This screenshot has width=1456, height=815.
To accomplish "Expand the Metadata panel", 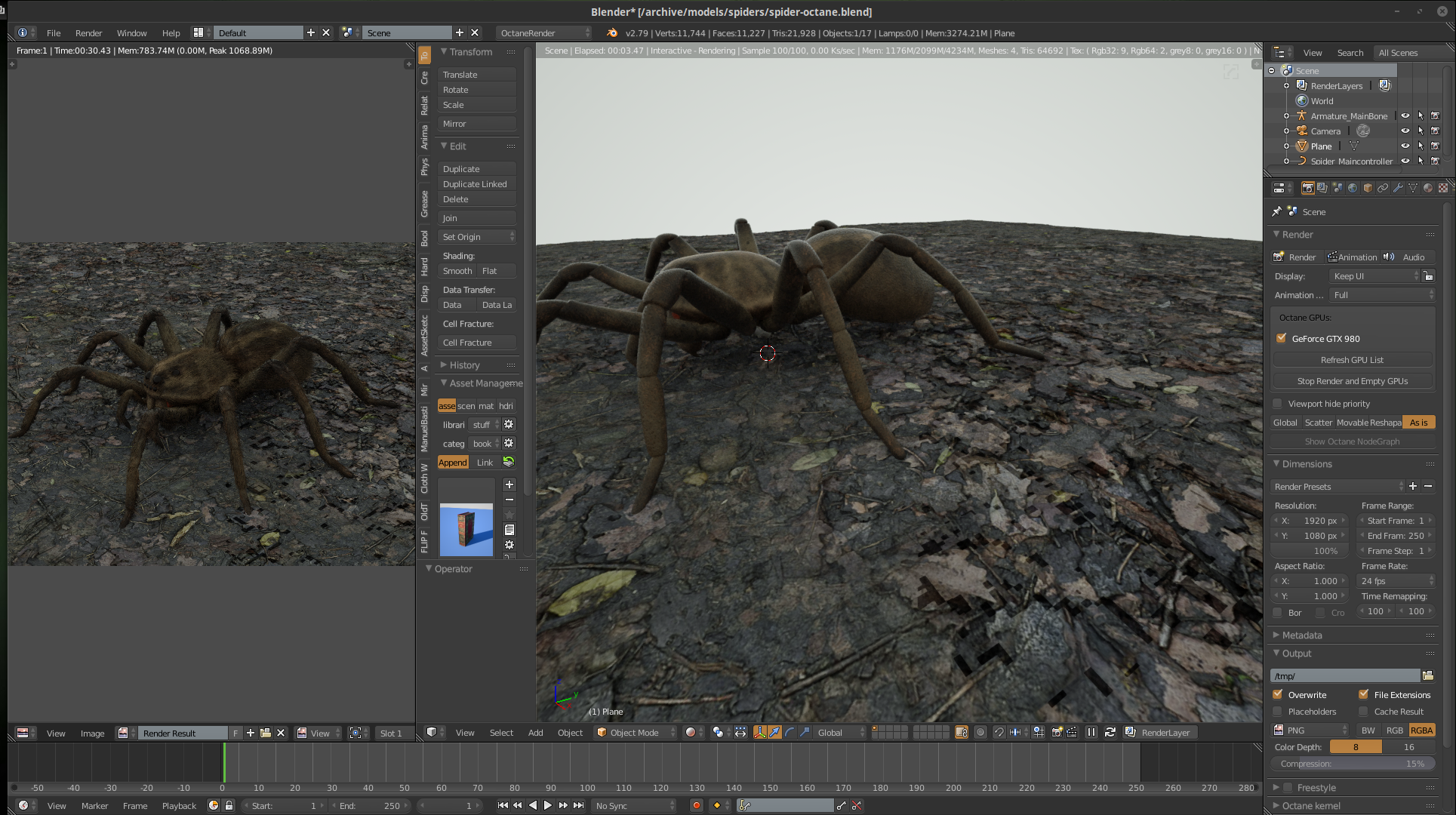I will pos(1301,635).
